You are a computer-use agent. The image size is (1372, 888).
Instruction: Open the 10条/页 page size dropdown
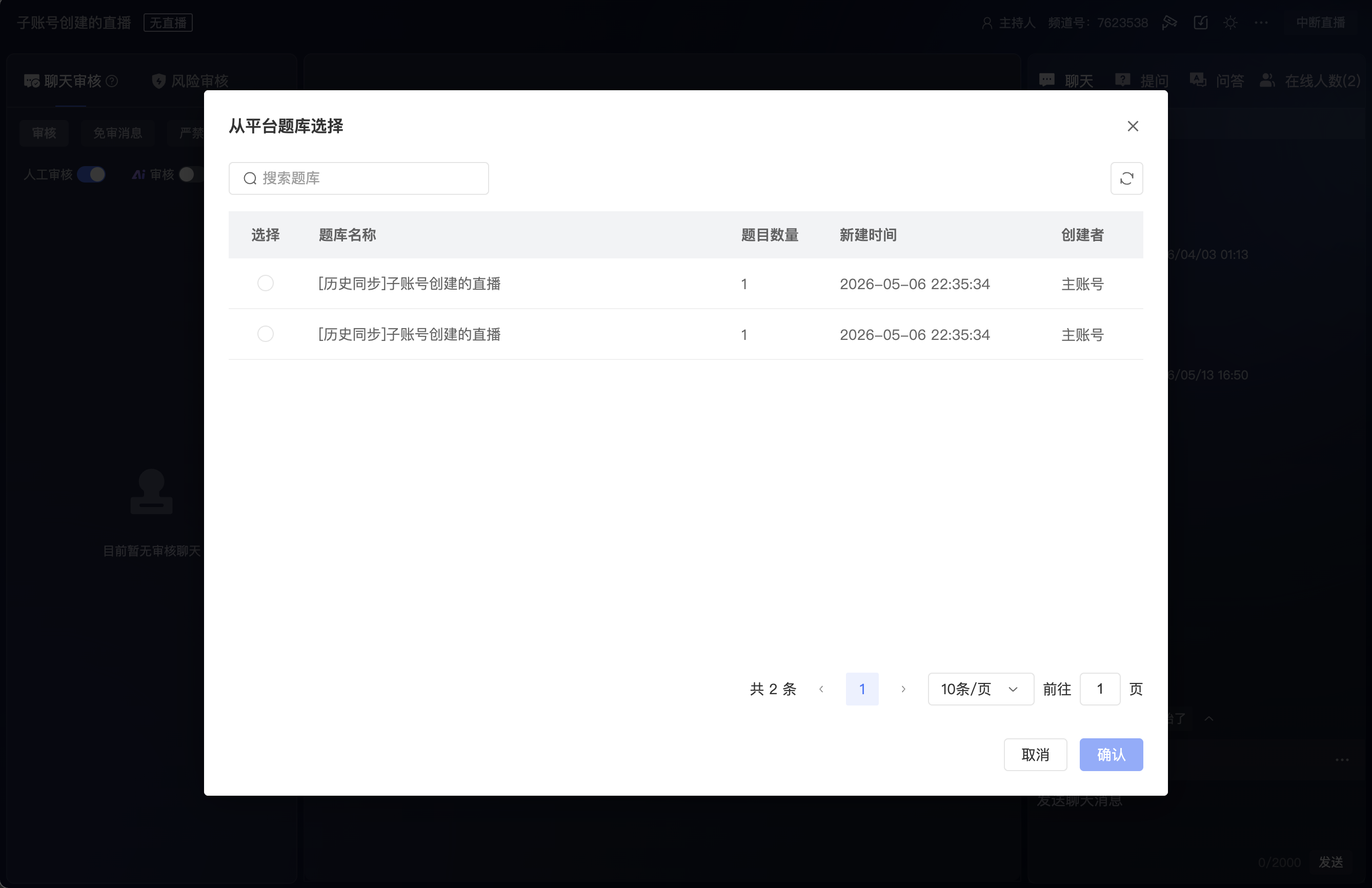981,689
